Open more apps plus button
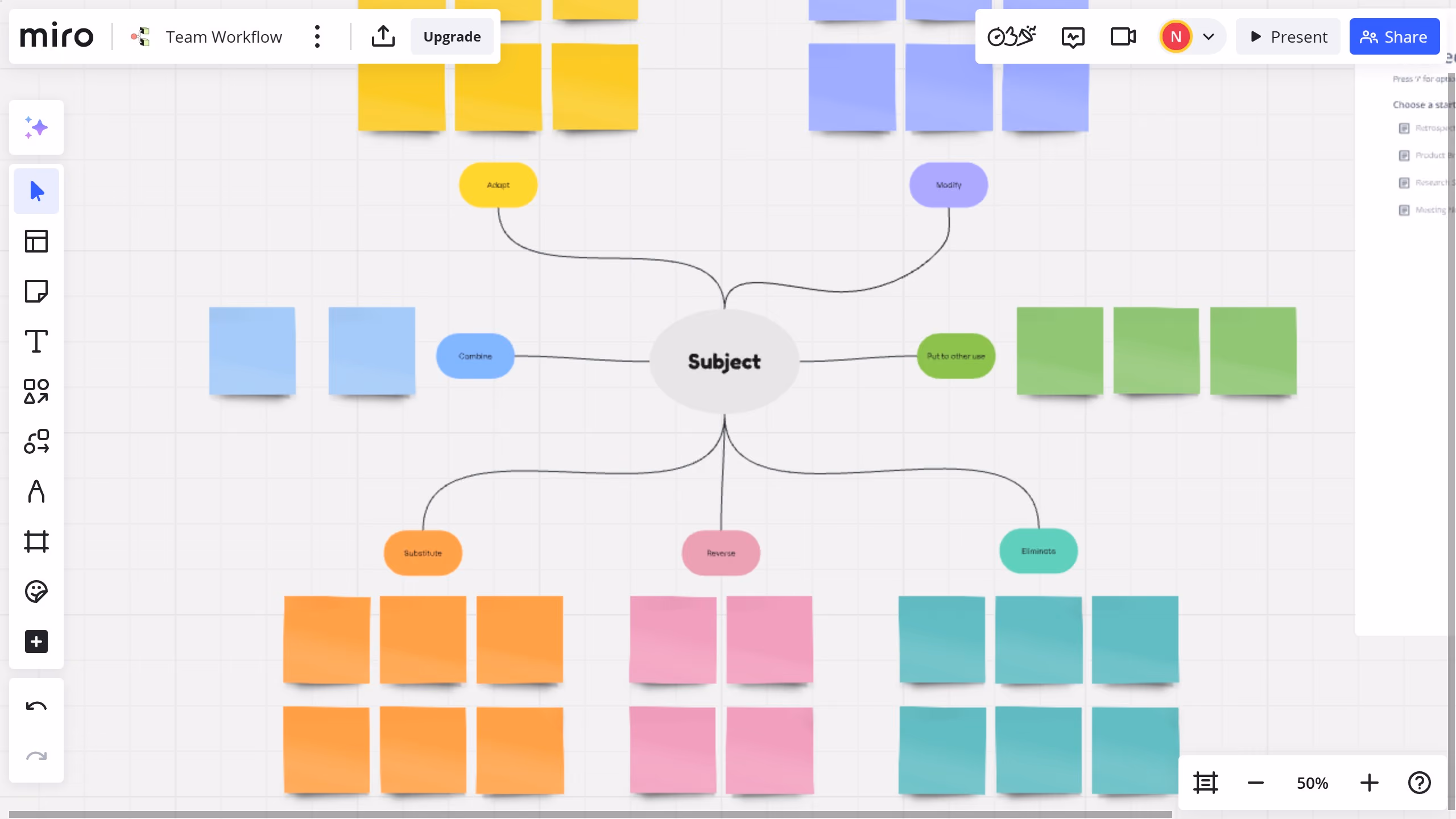Viewport: 1456px width, 819px height. click(x=36, y=642)
